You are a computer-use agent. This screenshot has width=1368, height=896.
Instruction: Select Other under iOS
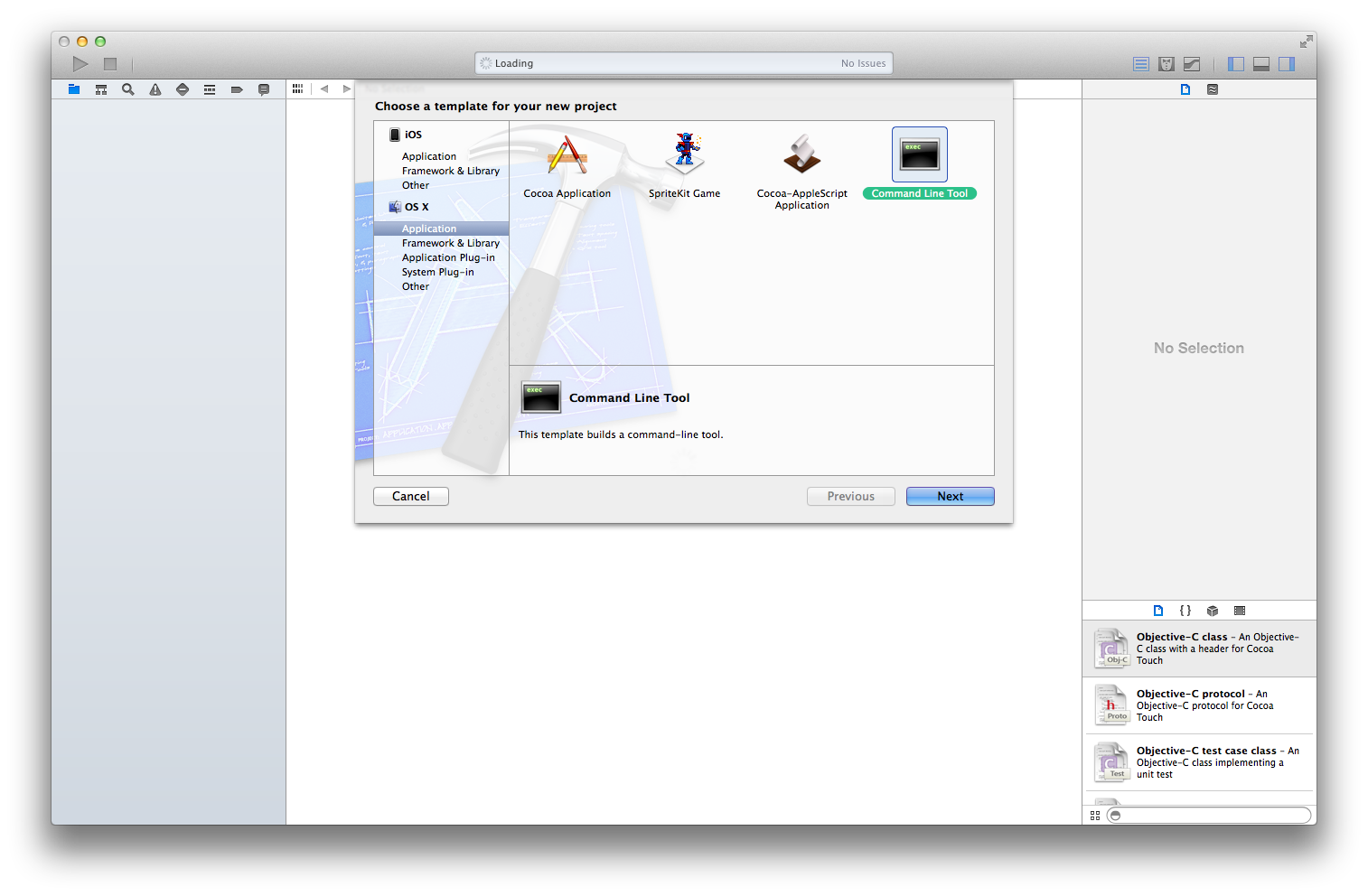coord(416,185)
